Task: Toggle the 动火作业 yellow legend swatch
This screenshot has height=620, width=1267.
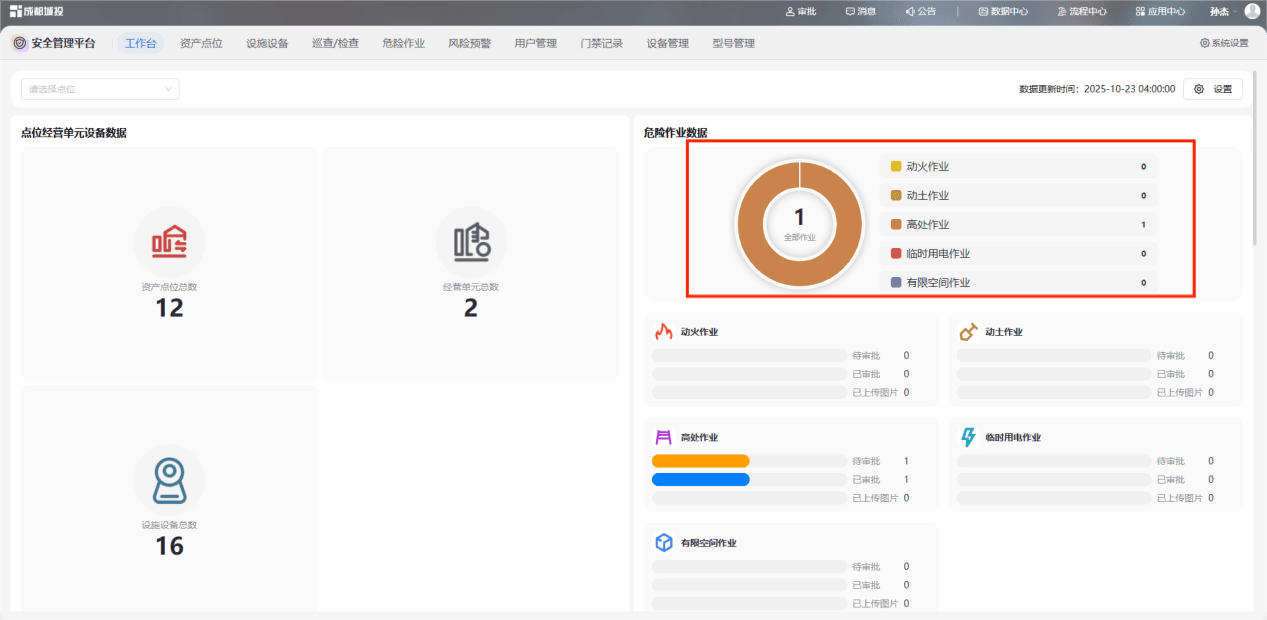Action: click(x=896, y=166)
